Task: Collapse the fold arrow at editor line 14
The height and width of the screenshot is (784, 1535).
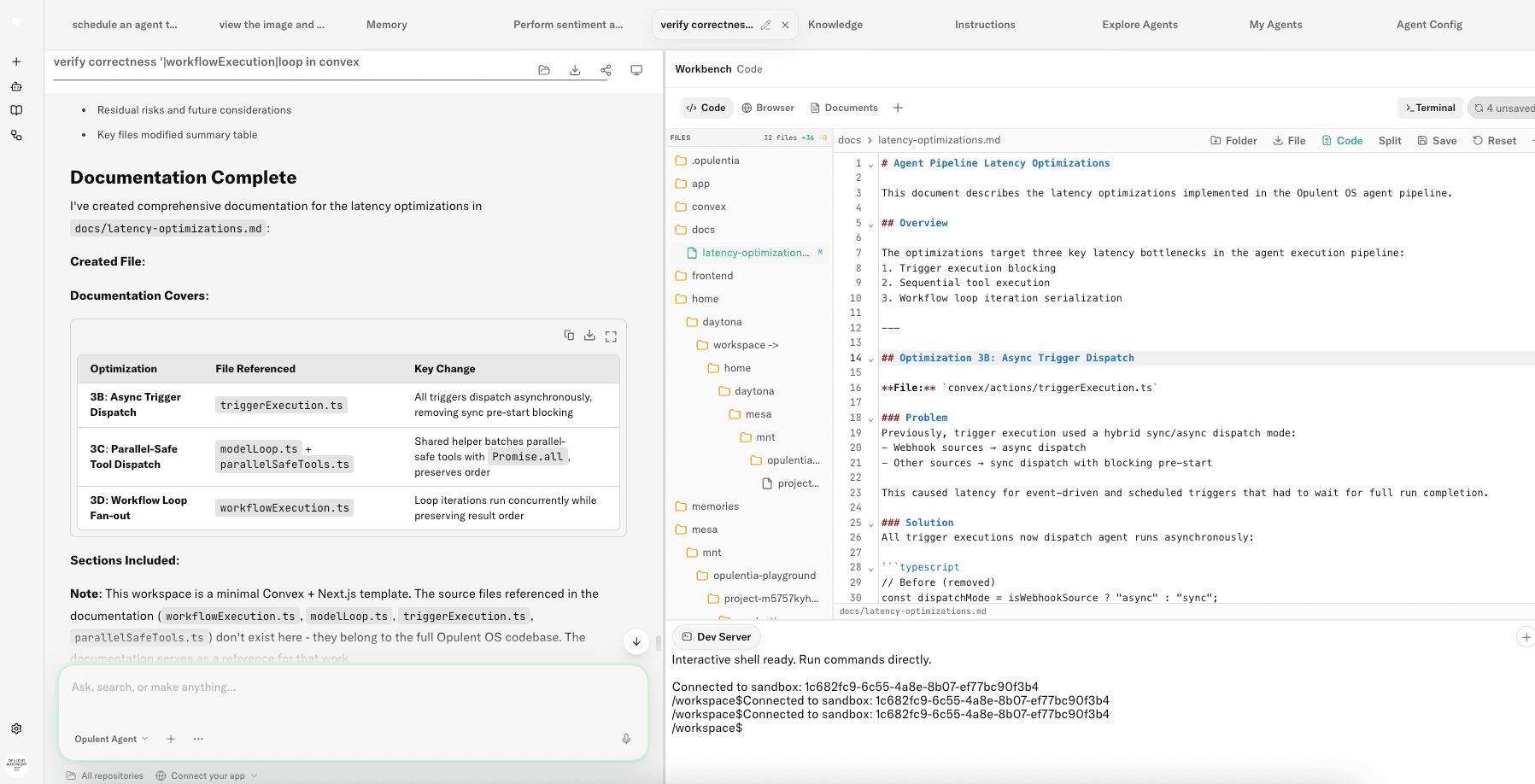Action: pos(870,359)
